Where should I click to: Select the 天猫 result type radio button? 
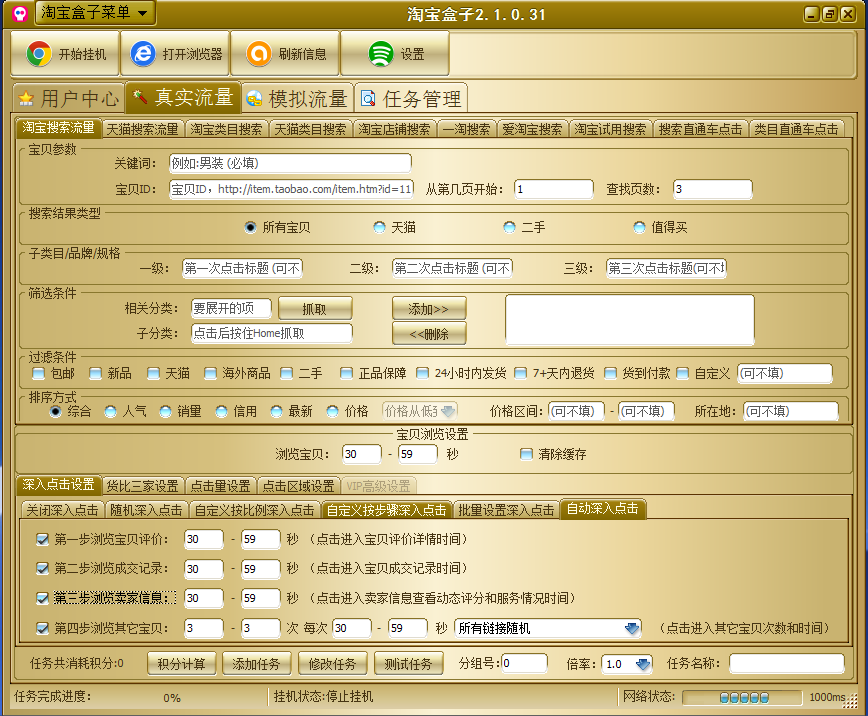pos(379,227)
